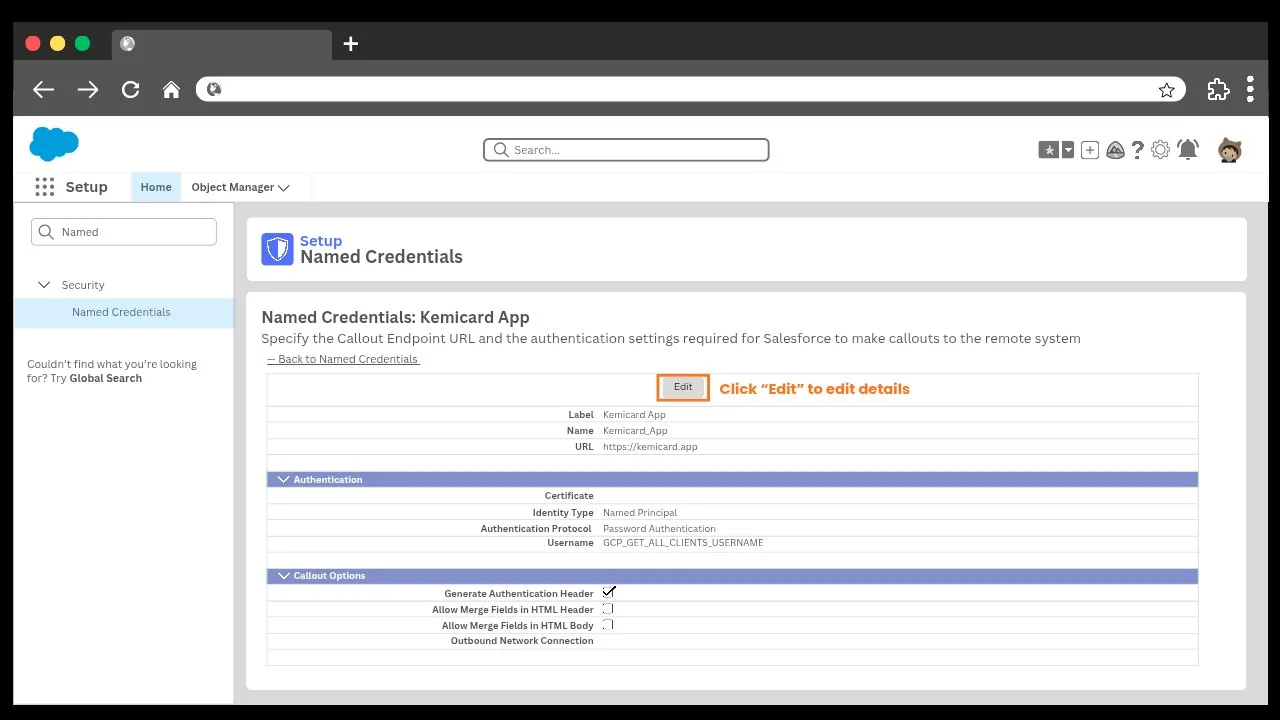Screen dimensions: 1280x720
Task: Click the Global Search link
Action: pos(106,378)
